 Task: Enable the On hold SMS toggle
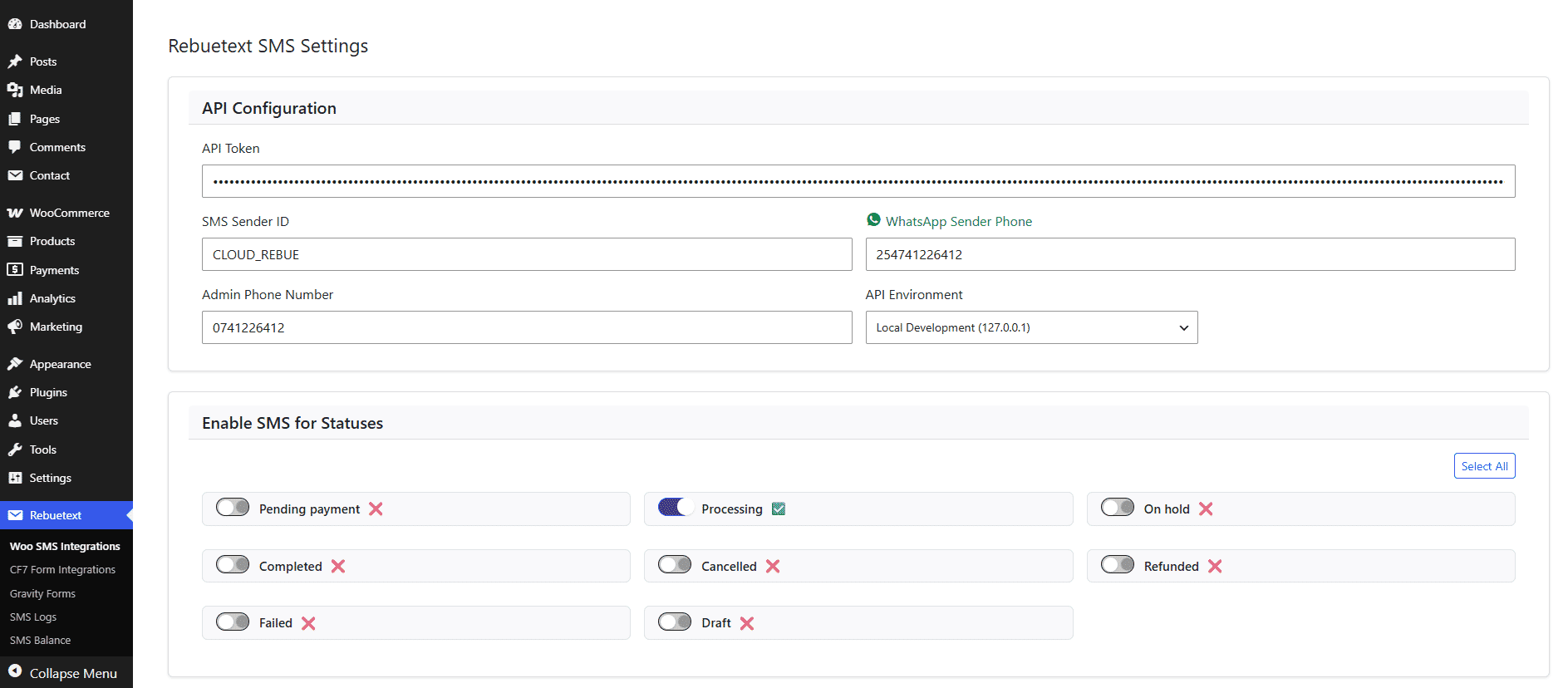point(1118,507)
